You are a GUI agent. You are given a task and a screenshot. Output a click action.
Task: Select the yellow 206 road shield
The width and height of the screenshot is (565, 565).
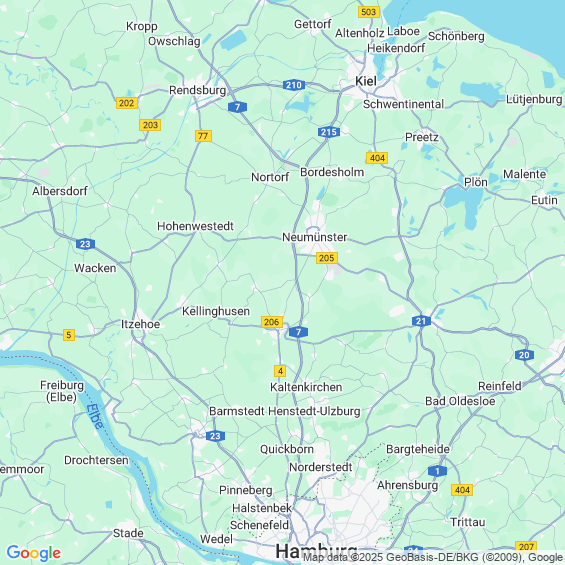pos(272,322)
